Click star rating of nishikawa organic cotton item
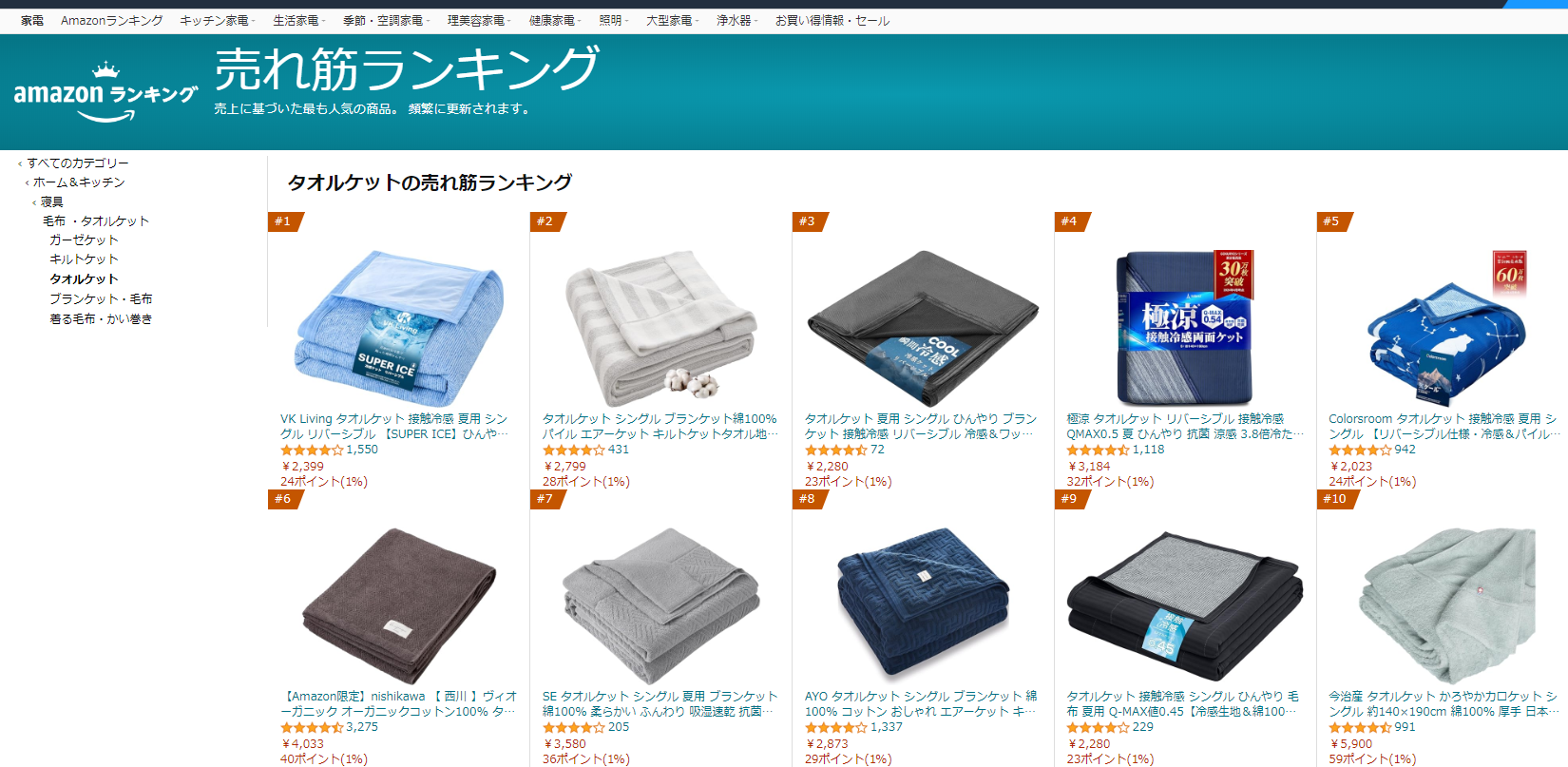1568x767 pixels. (x=312, y=727)
